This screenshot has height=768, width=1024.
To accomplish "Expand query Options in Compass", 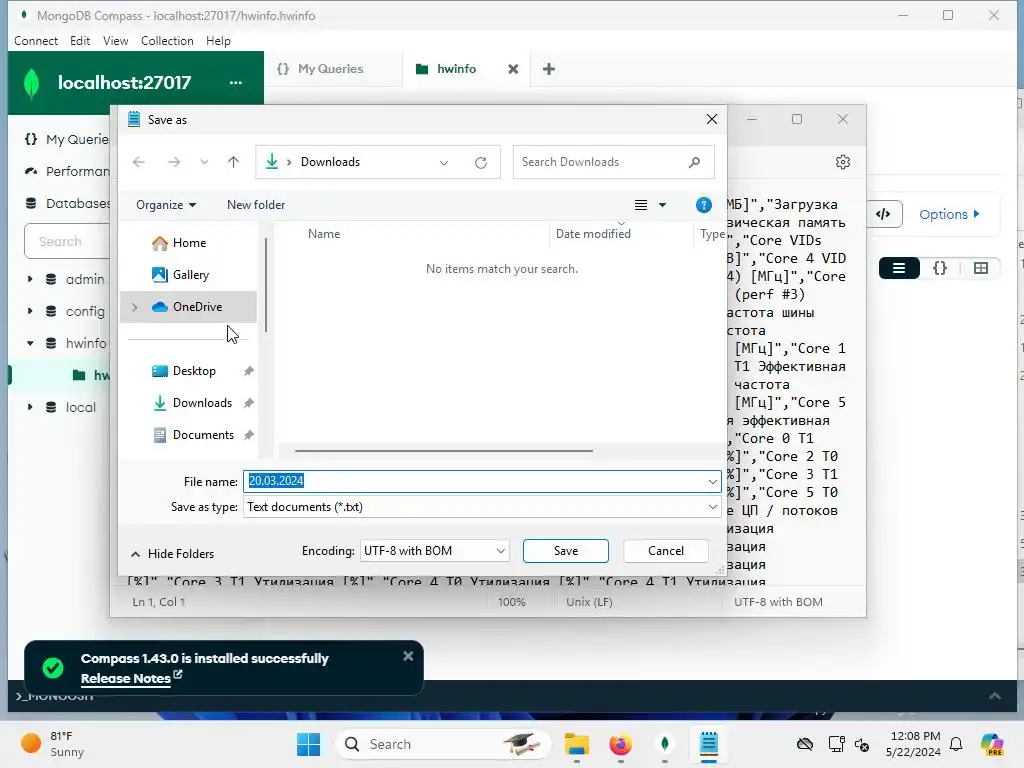I will tap(950, 214).
